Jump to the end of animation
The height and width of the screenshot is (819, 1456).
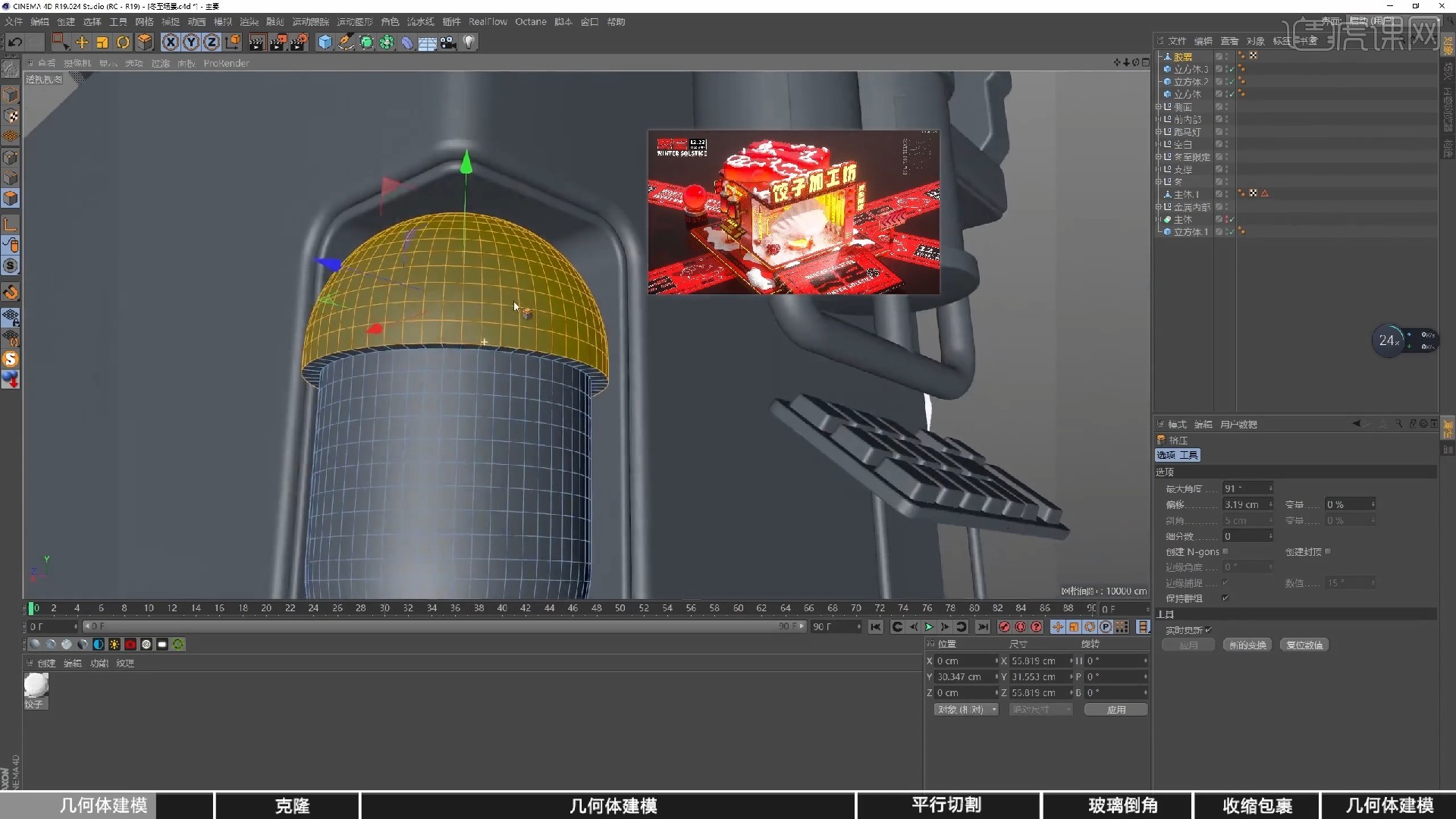click(x=983, y=627)
